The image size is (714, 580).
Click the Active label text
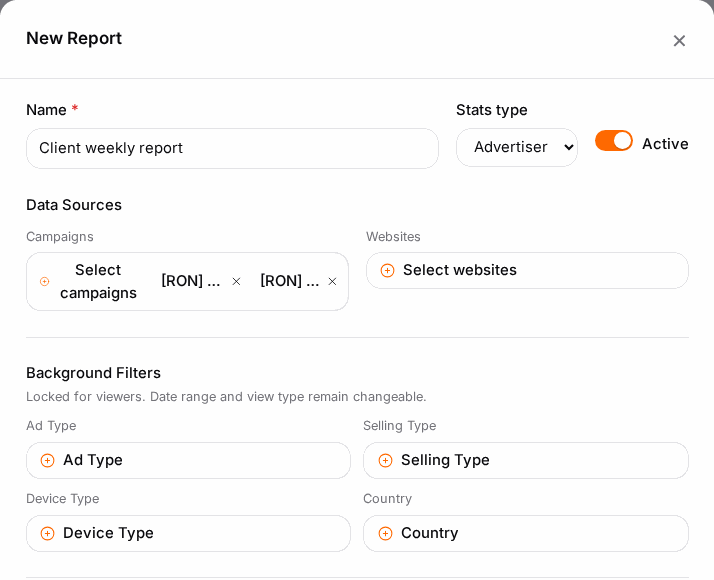click(665, 144)
